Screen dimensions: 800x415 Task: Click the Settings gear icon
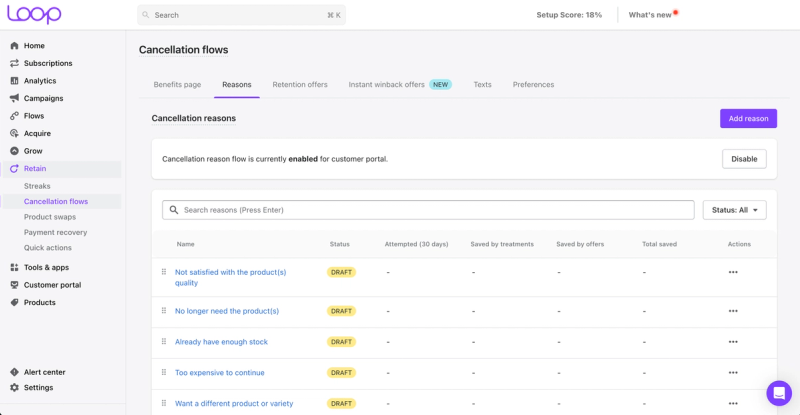point(14,387)
